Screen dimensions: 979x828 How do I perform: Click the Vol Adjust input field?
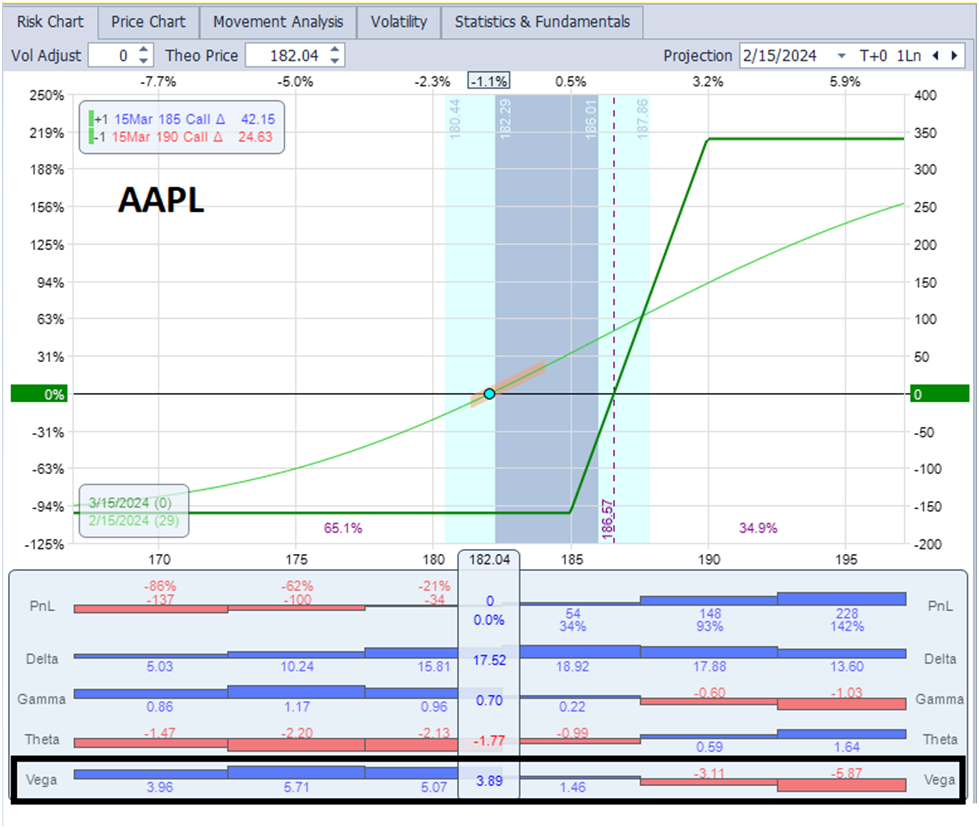(x=112, y=56)
